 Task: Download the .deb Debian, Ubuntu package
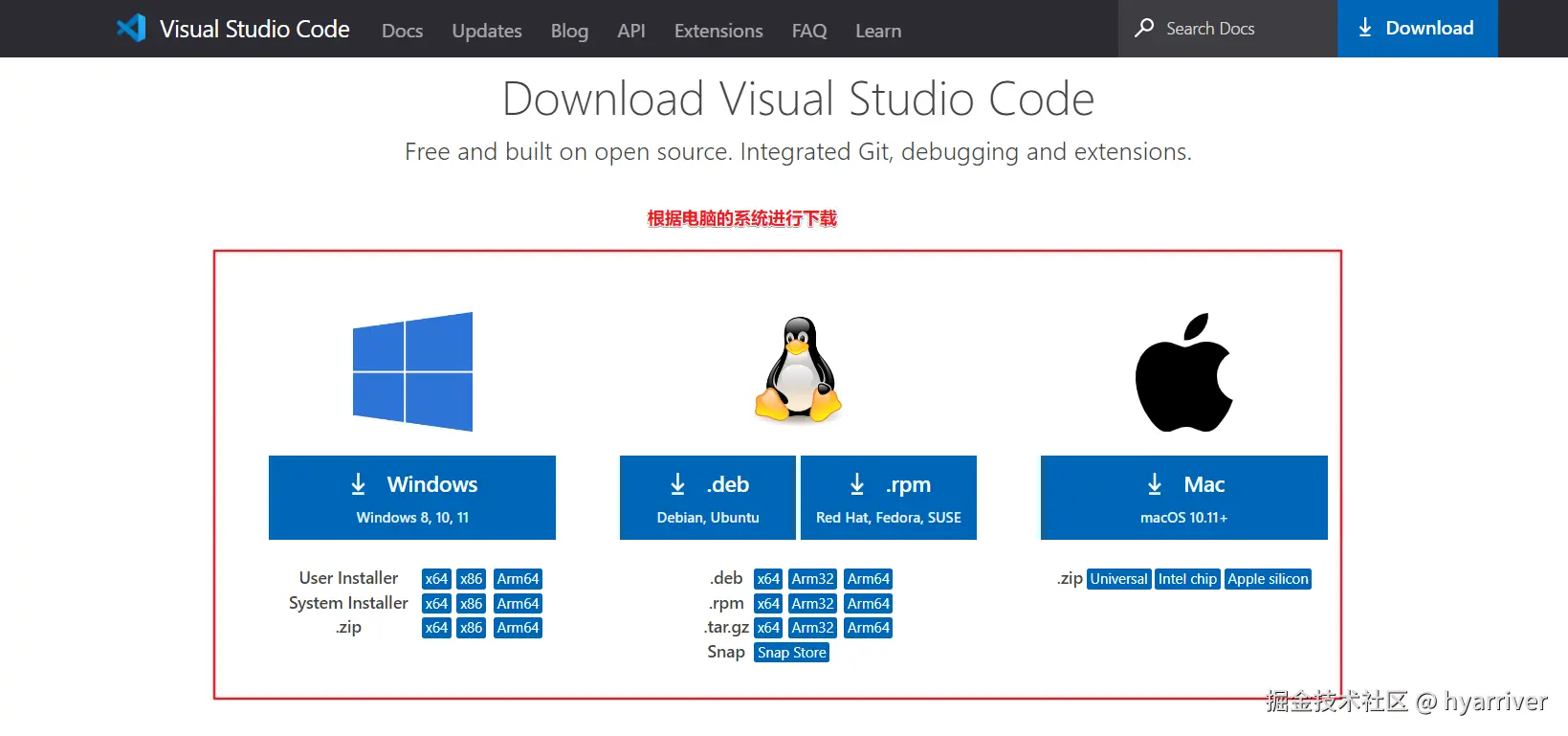(x=708, y=498)
